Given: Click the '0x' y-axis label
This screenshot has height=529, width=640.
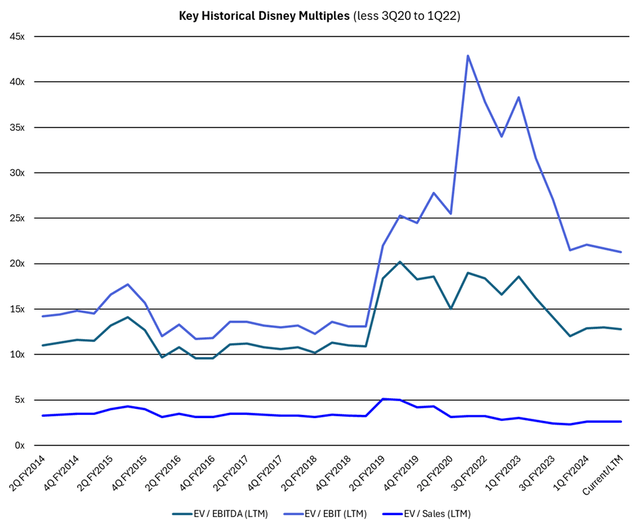Looking at the screenshot, I should click(20, 446).
